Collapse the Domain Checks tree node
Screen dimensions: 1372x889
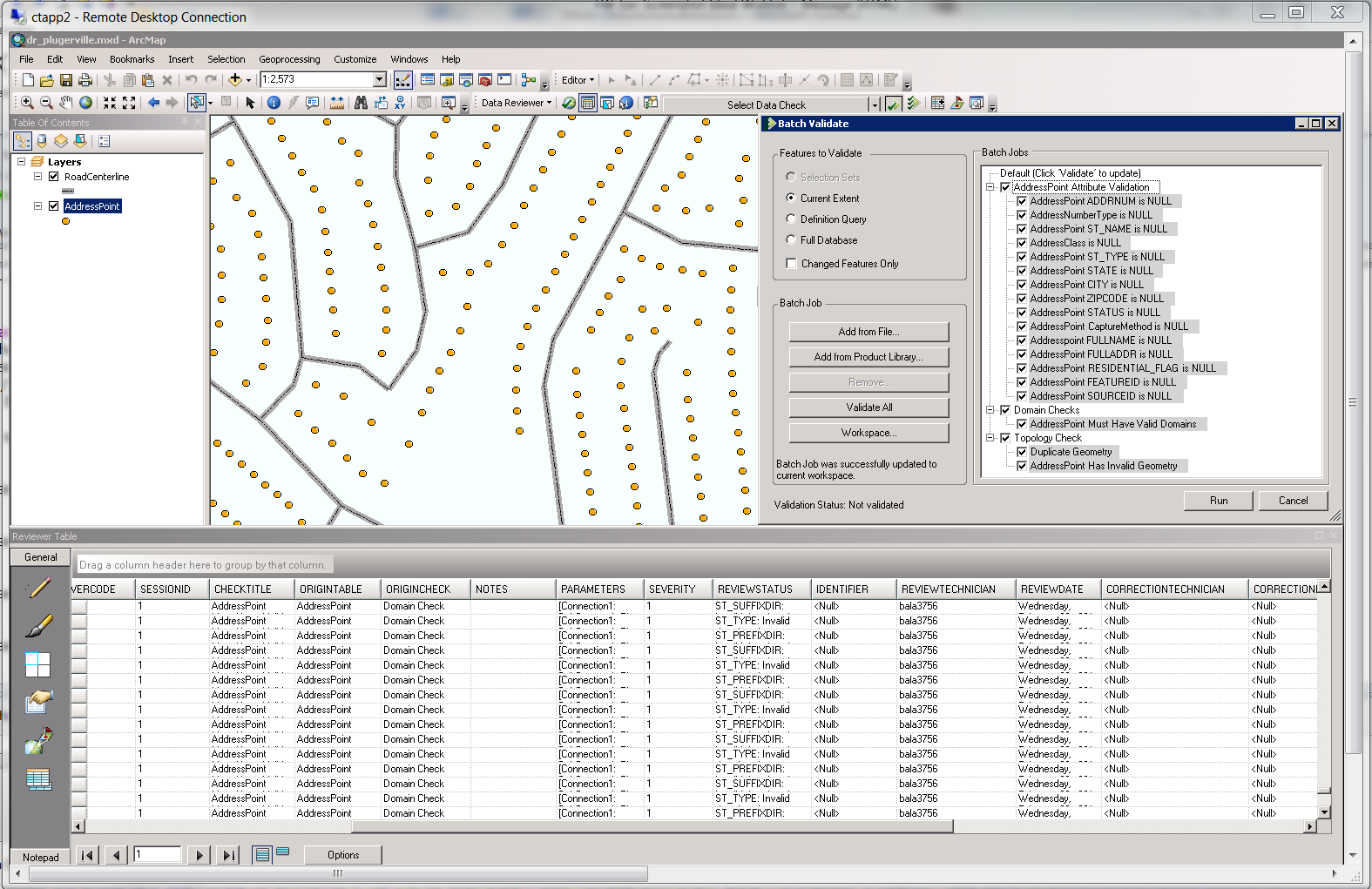(990, 410)
